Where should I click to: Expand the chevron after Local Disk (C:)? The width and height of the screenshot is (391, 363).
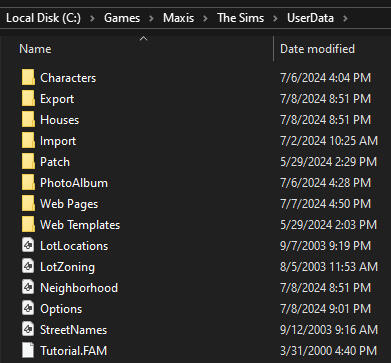click(92, 18)
